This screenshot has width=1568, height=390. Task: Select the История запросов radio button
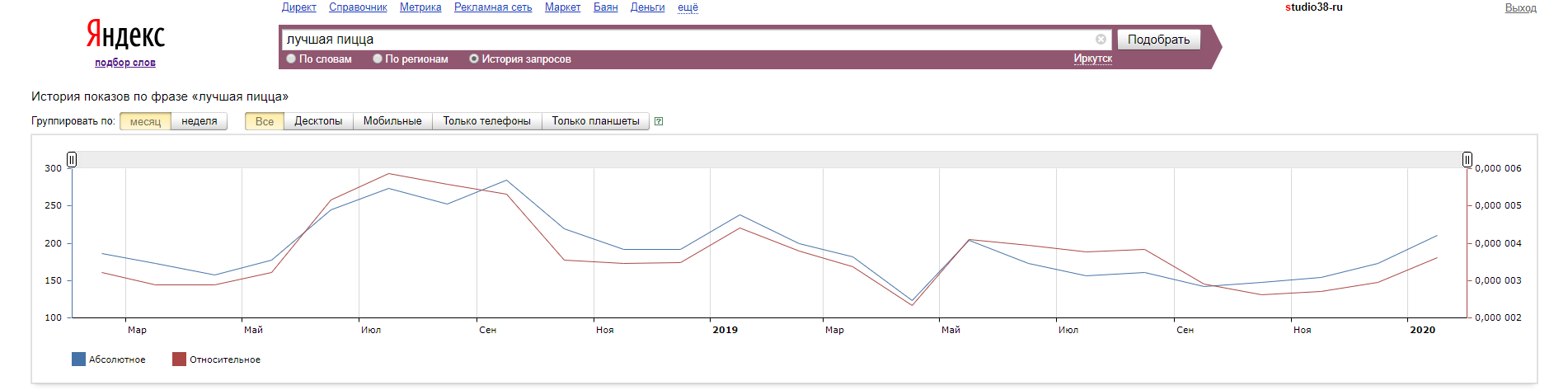click(474, 59)
